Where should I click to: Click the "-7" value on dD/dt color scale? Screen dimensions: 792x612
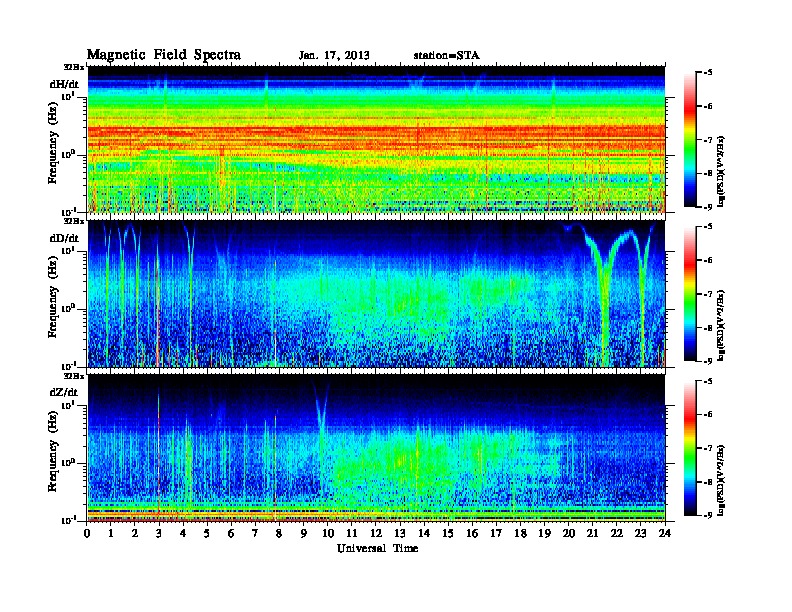click(708, 293)
